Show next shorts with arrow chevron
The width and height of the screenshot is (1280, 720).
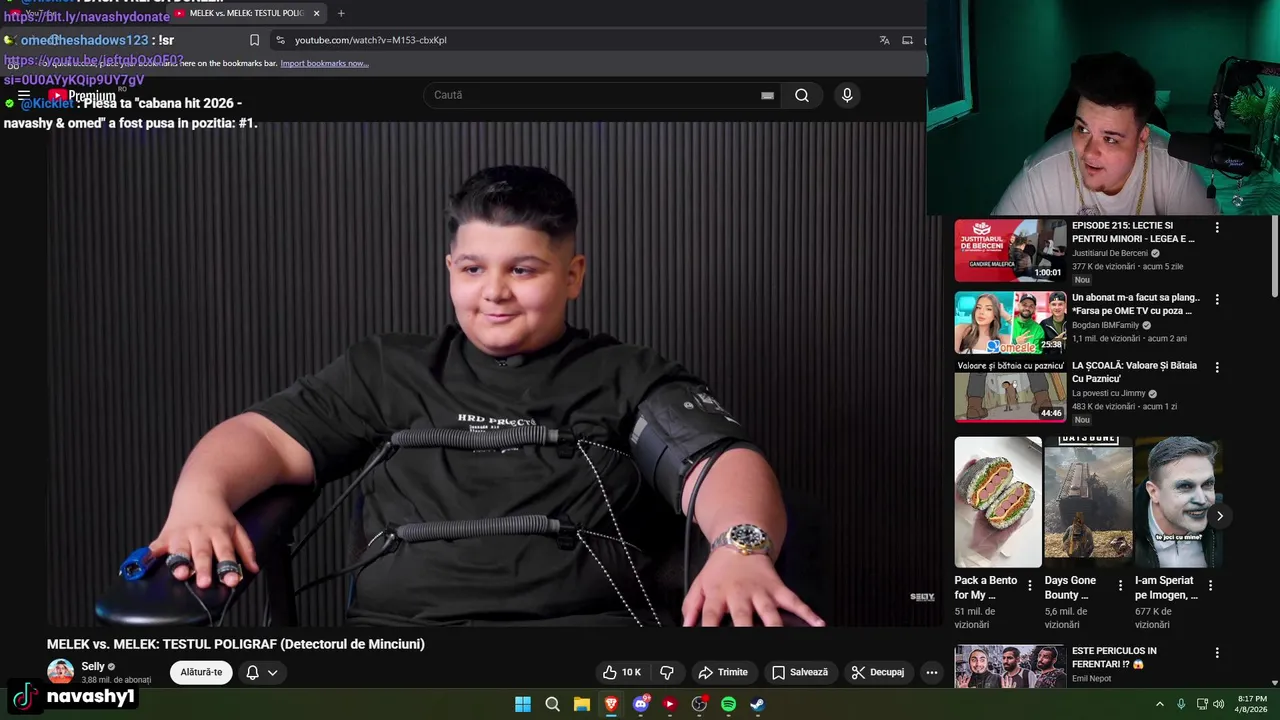1219,516
